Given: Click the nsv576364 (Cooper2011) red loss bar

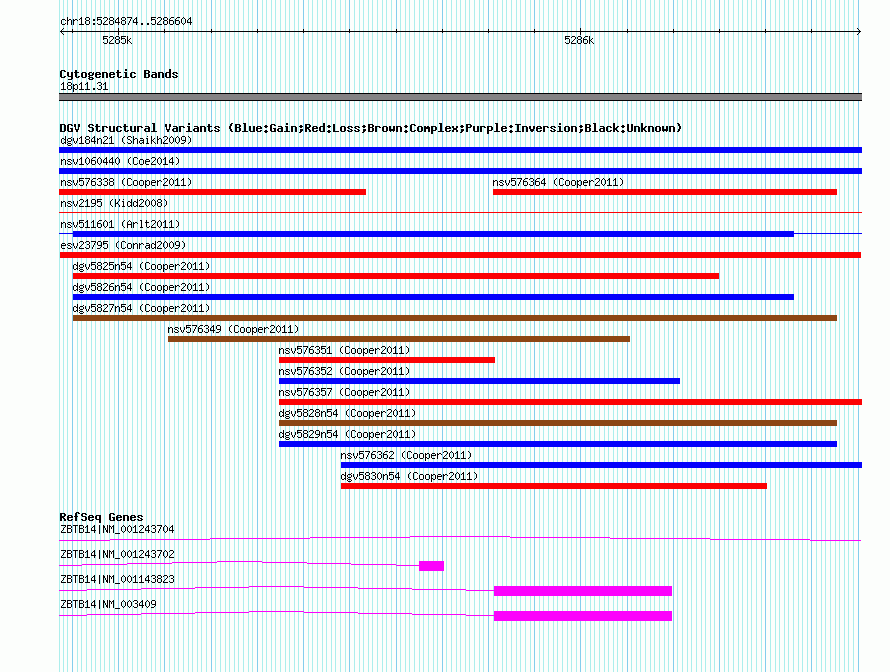Looking at the screenshot, I should [x=665, y=192].
